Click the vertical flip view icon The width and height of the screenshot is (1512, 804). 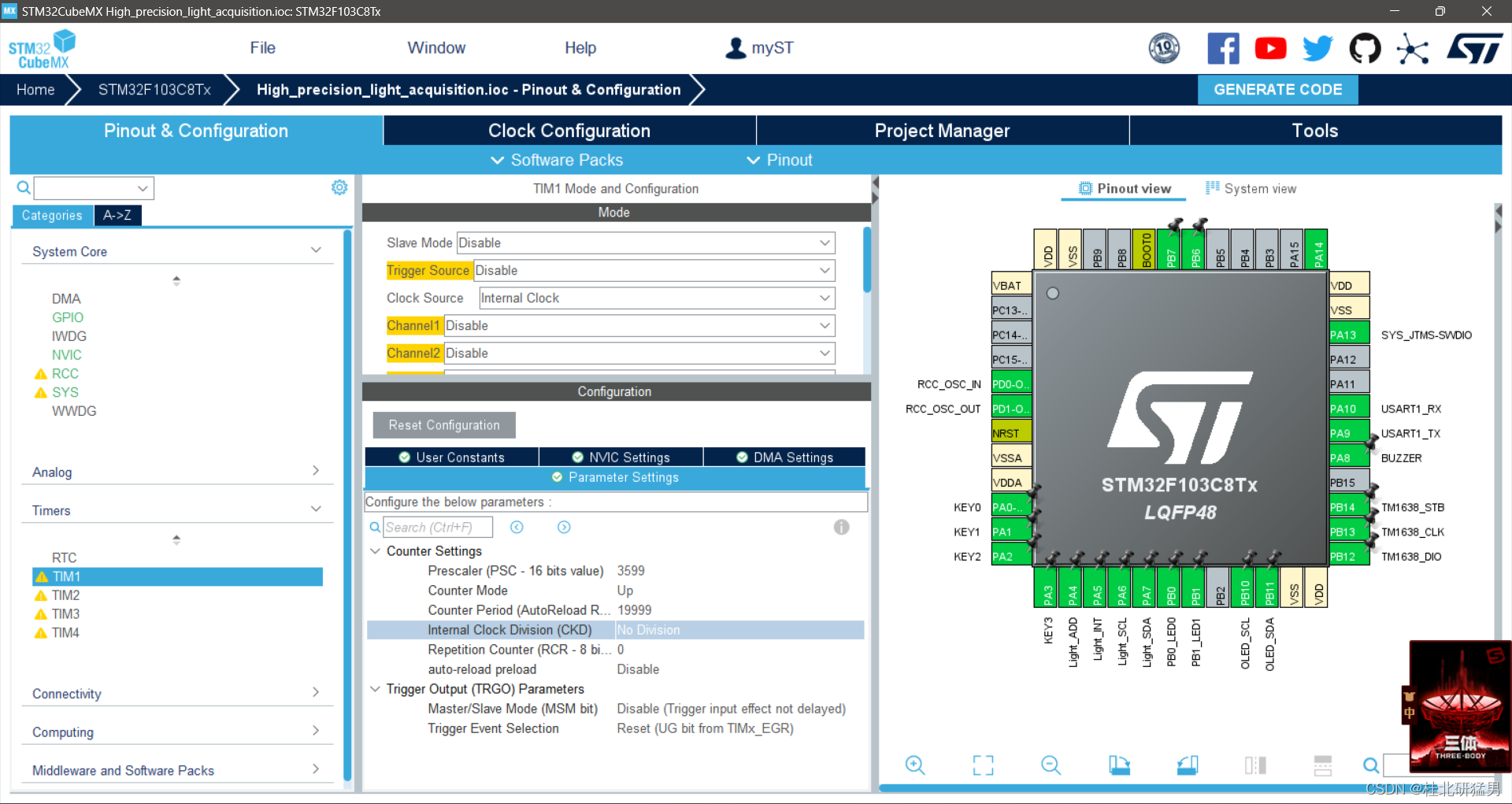coord(1323,765)
